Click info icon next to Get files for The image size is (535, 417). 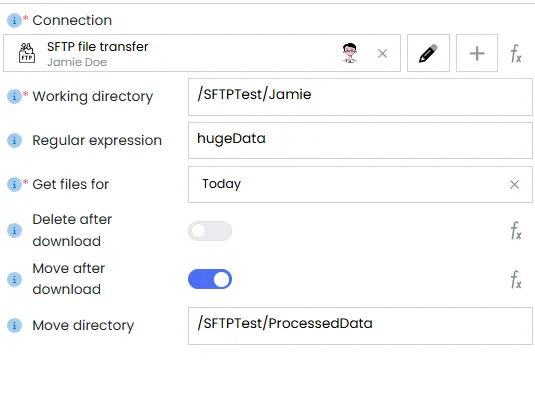pos(14,184)
